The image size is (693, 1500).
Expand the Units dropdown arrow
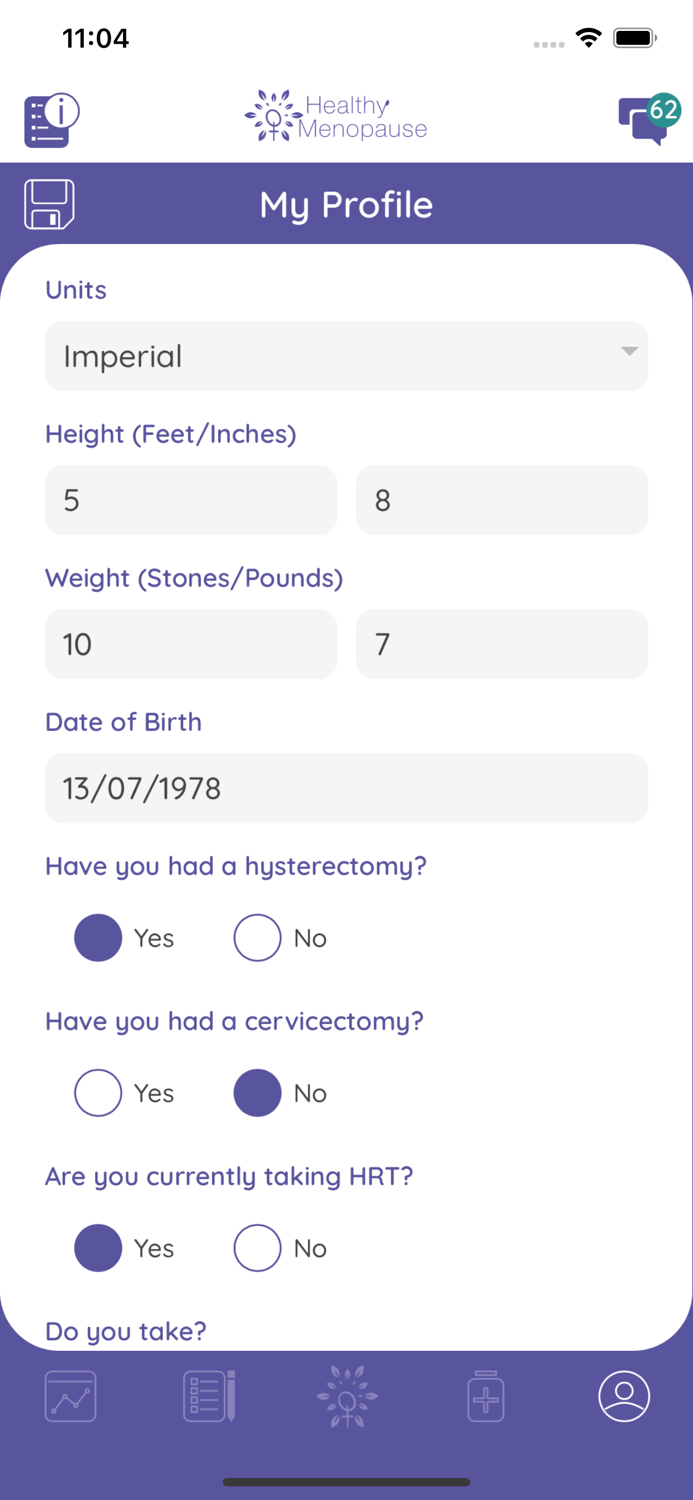[629, 352]
